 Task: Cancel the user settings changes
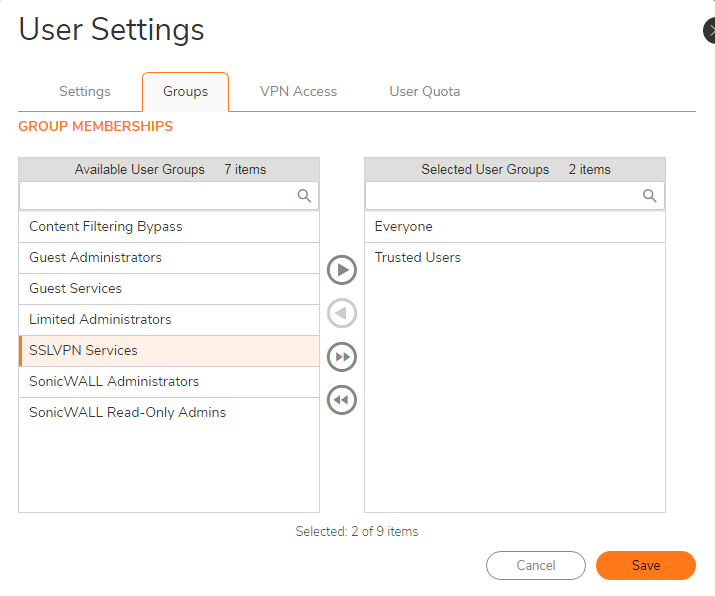pos(536,565)
